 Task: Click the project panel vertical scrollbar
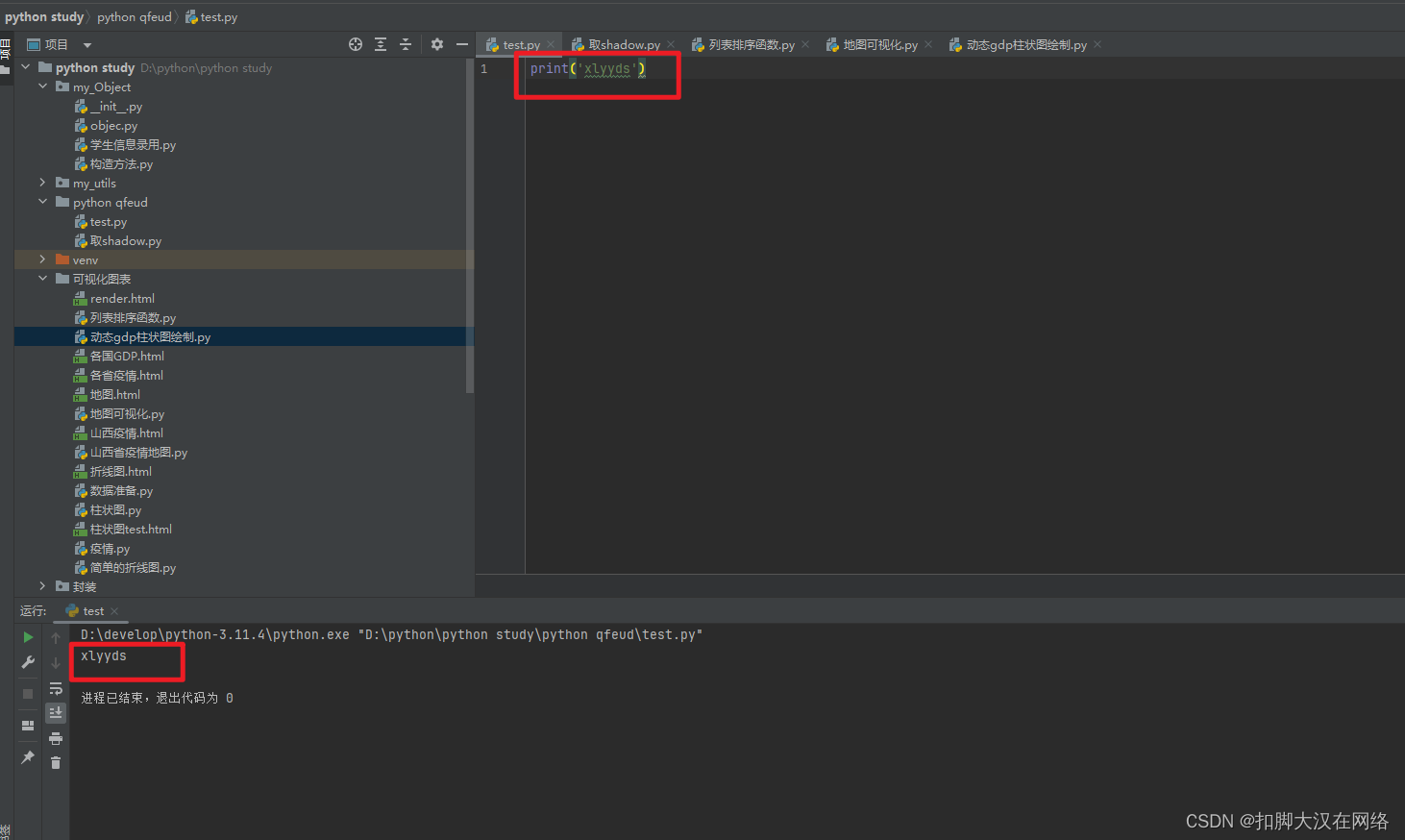point(470,226)
